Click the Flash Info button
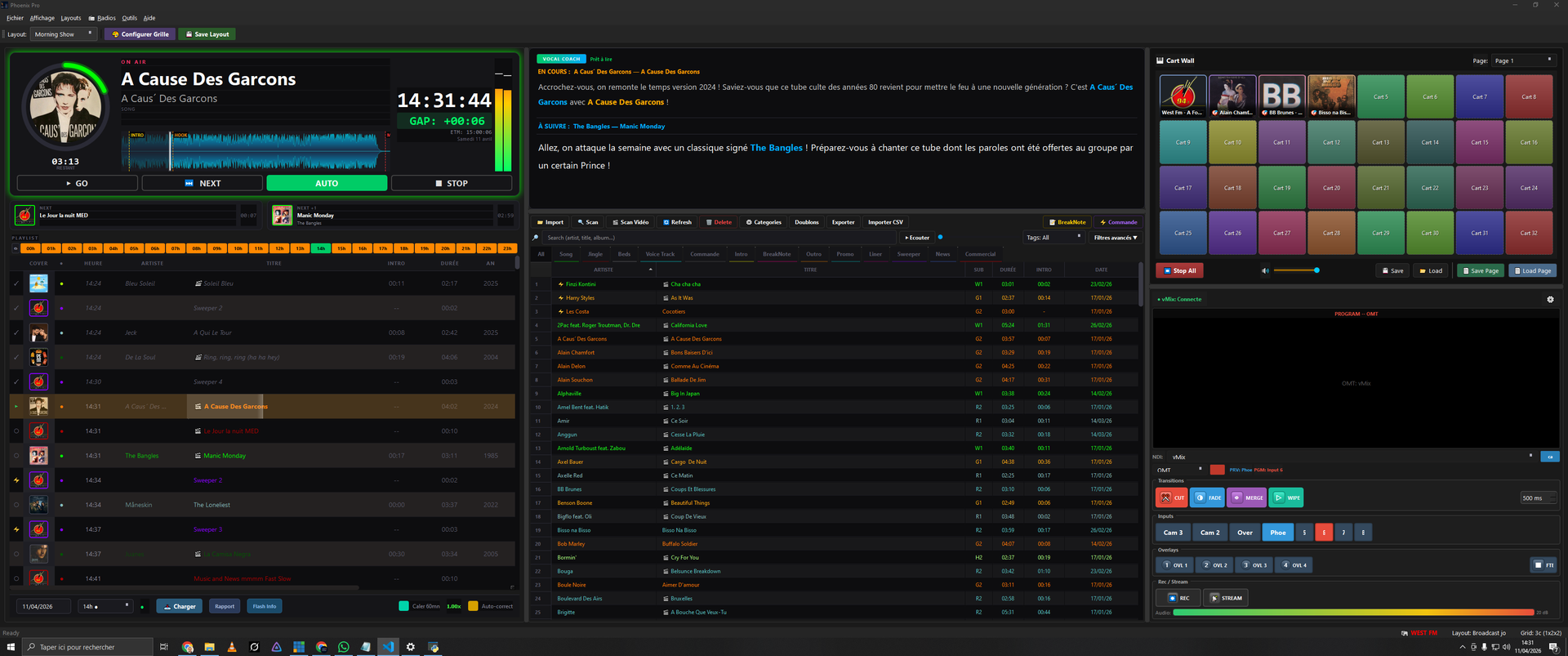Screen dimensions: 1568x656 point(265,606)
